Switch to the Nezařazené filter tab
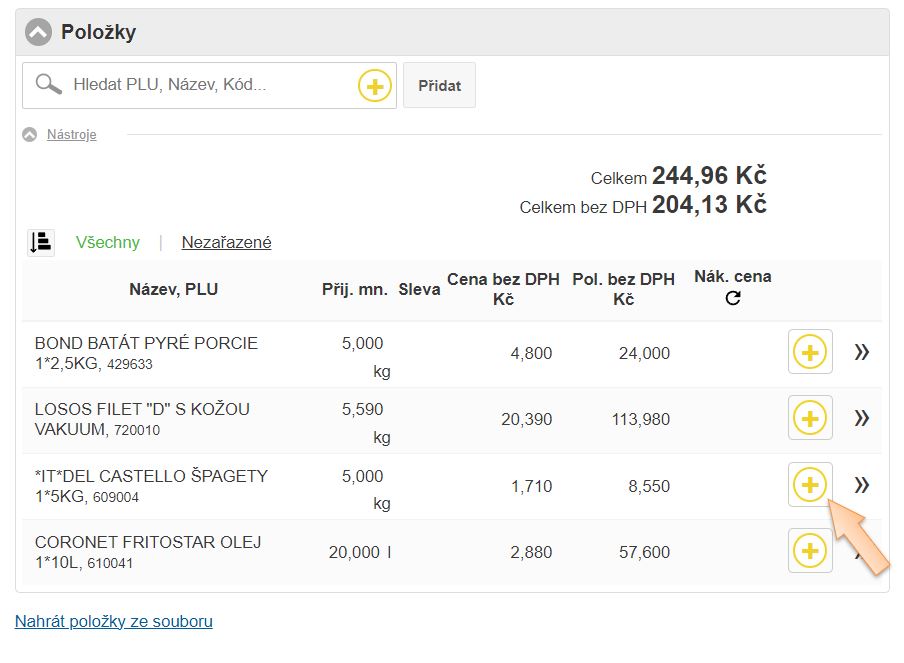904x663 pixels. tap(226, 242)
